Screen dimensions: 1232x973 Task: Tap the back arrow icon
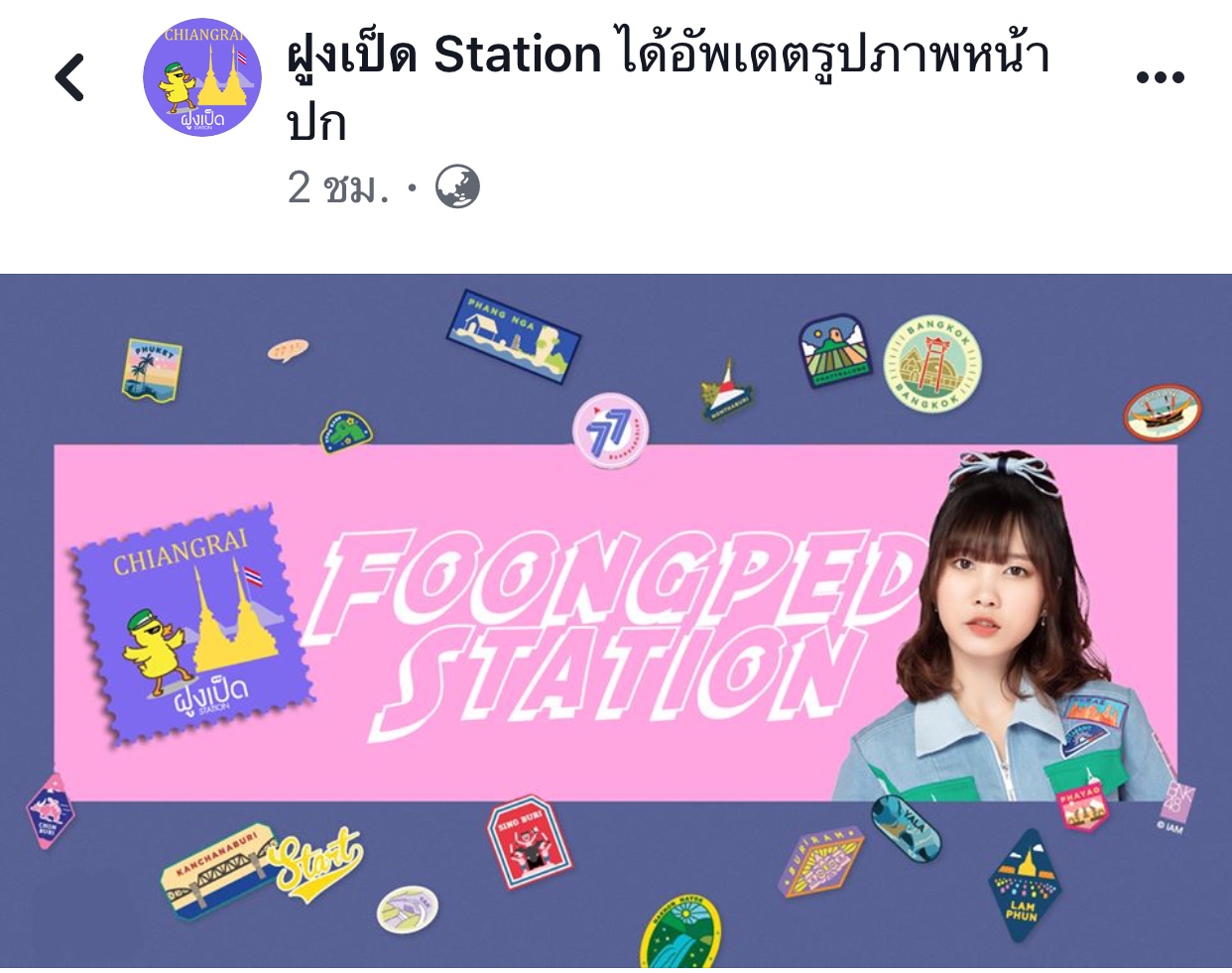pyautogui.click(x=69, y=77)
